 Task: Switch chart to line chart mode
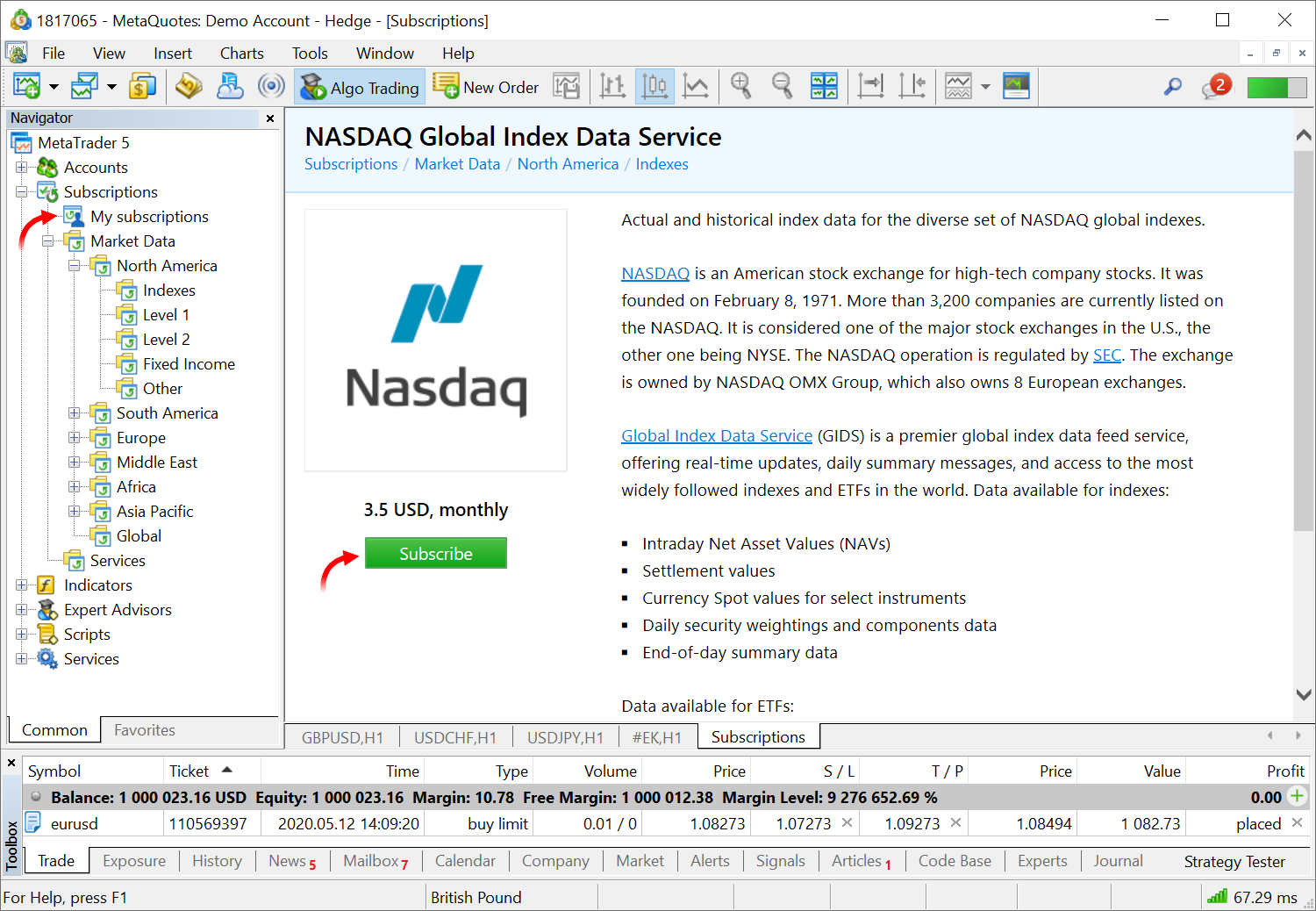click(x=696, y=86)
